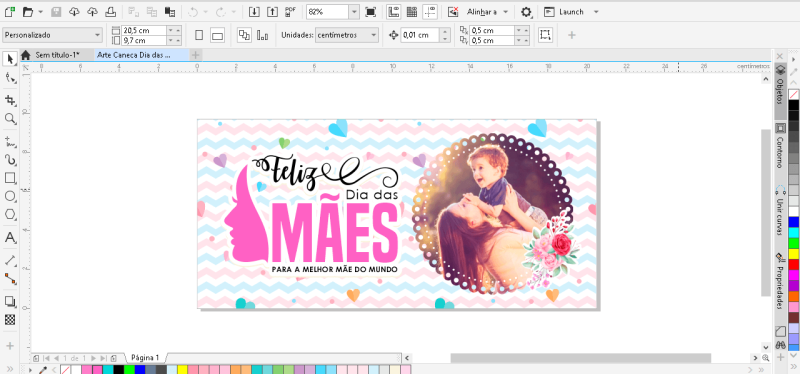This screenshot has width=800, height=374.
Task: Toggle the show rulers icon
Action: 393,11
